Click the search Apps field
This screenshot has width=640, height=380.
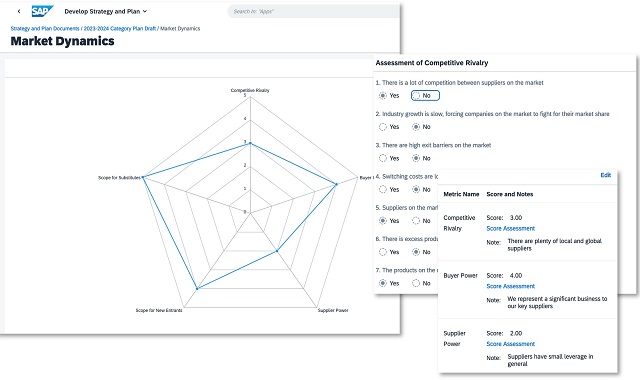coord(313,11)
